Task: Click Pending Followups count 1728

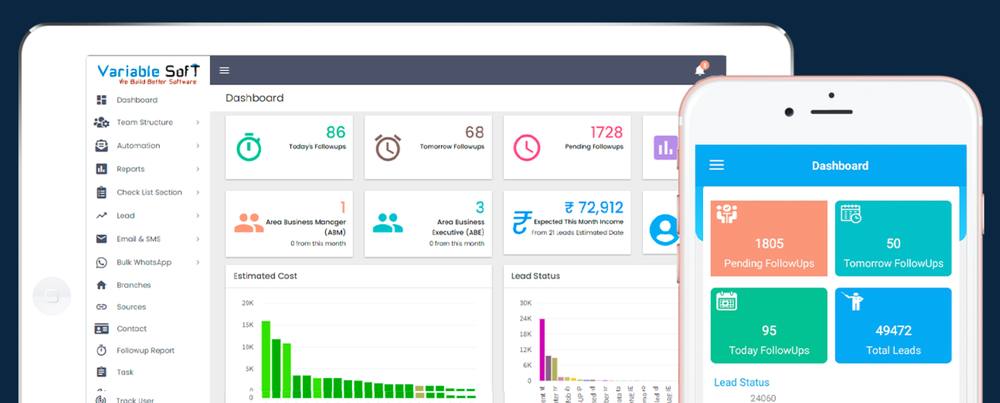Action: [x=607, y=133]
